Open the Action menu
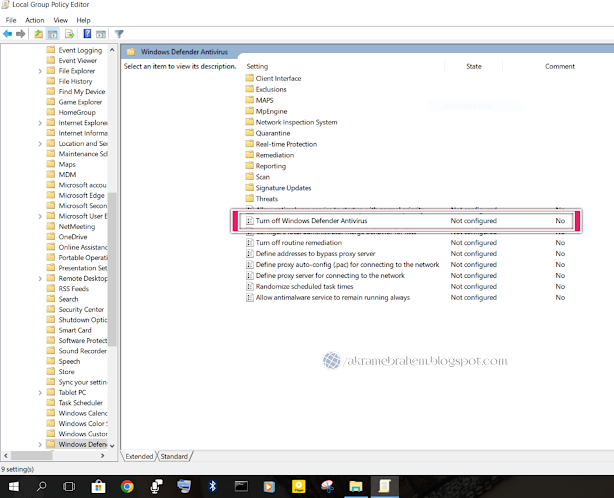614x498 pixels. click(34, 20)
